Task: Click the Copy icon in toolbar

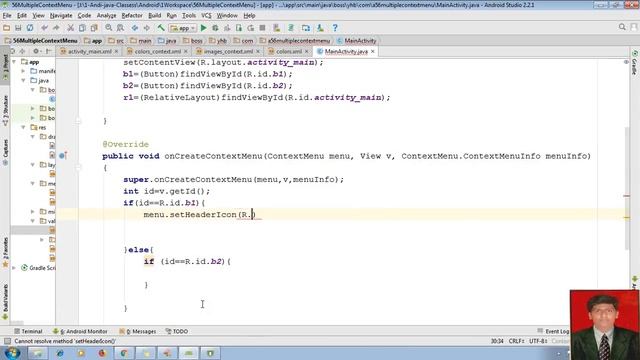Action: coord(82,28)
